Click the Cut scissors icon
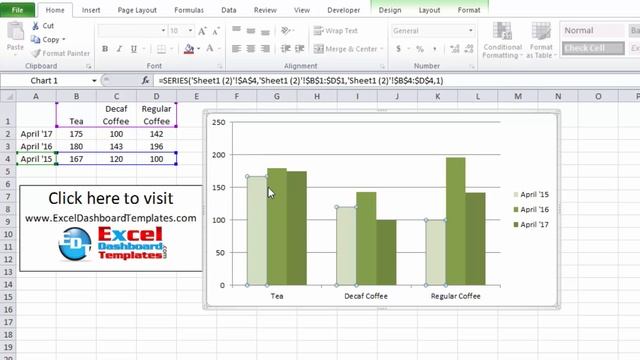This screenshot has width=640, height=360. pyautogui.click(x=36, y=26)
